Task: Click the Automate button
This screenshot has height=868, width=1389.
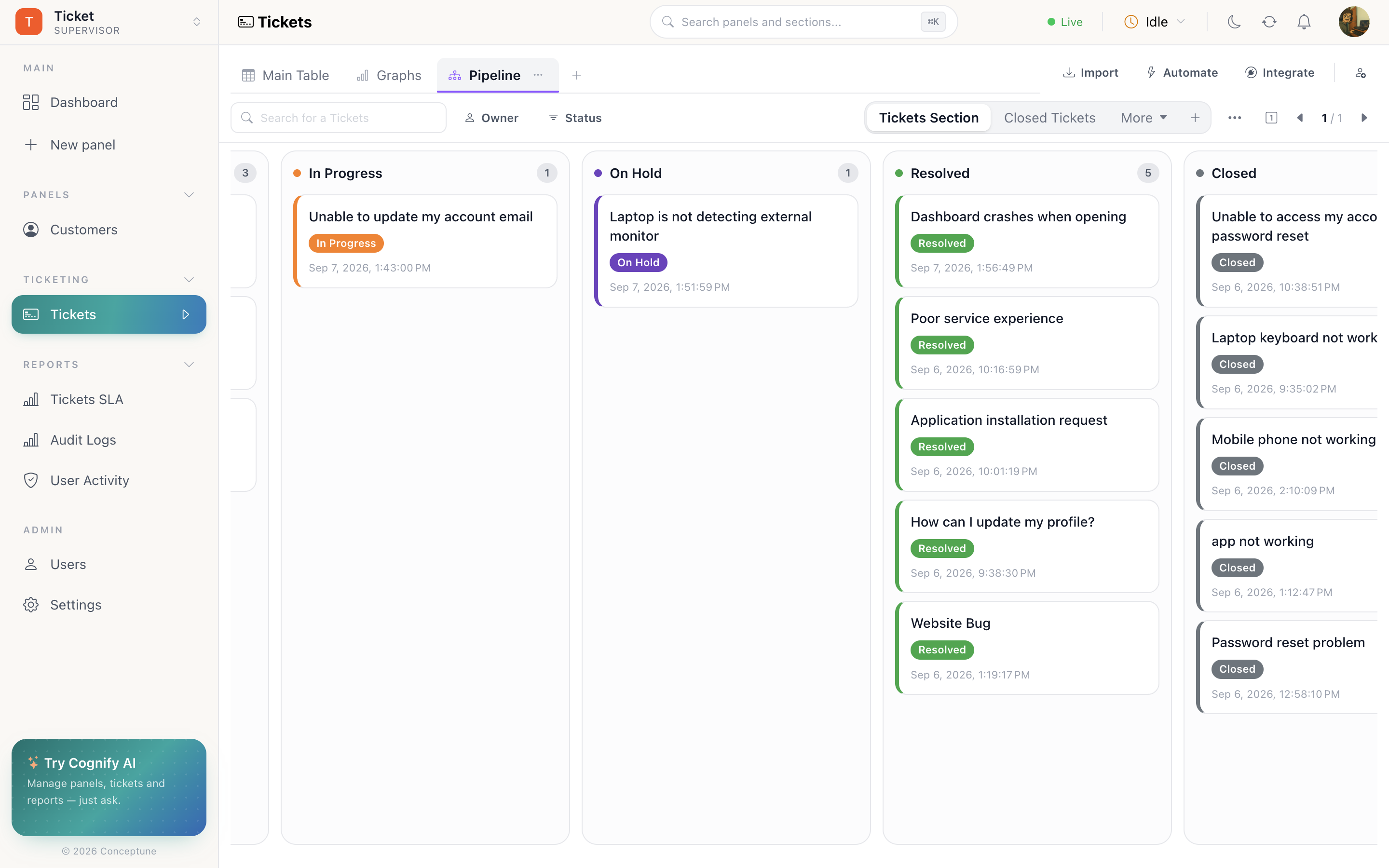Action: [1182, 72]
